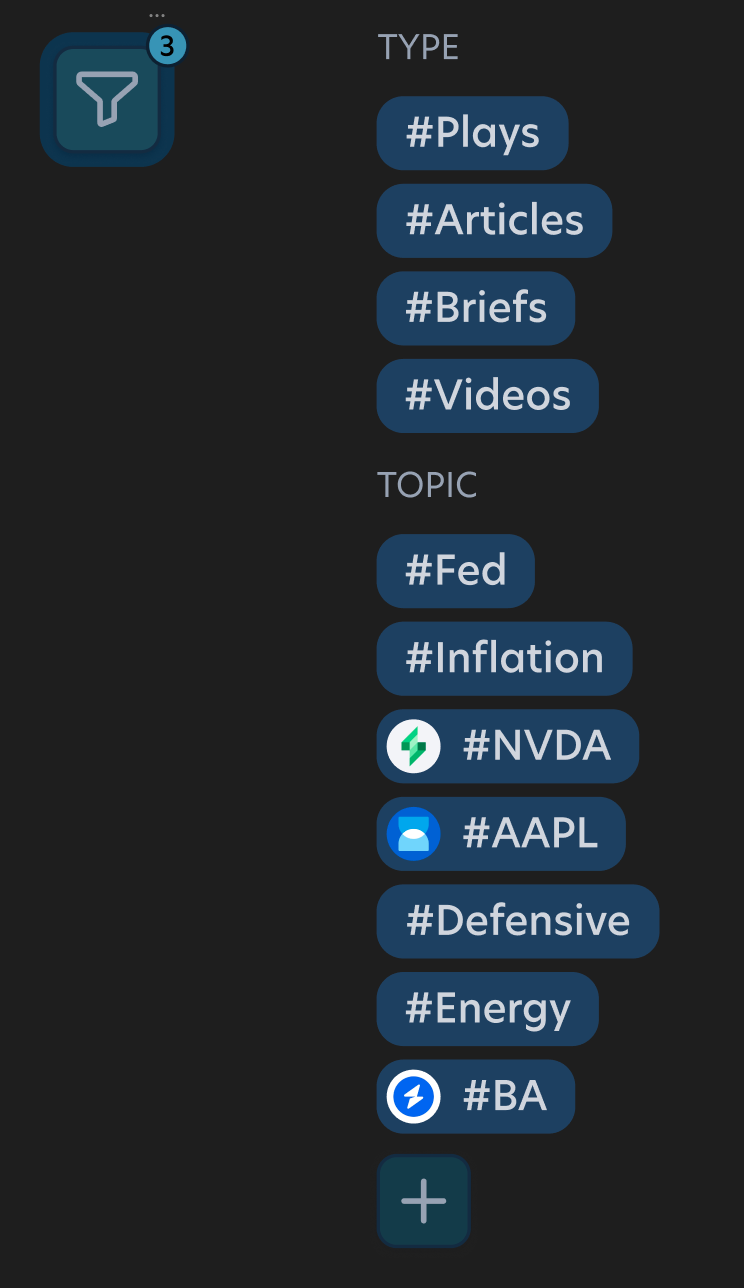
Task: Select the #NVDA tag
Action: (507, 745)
